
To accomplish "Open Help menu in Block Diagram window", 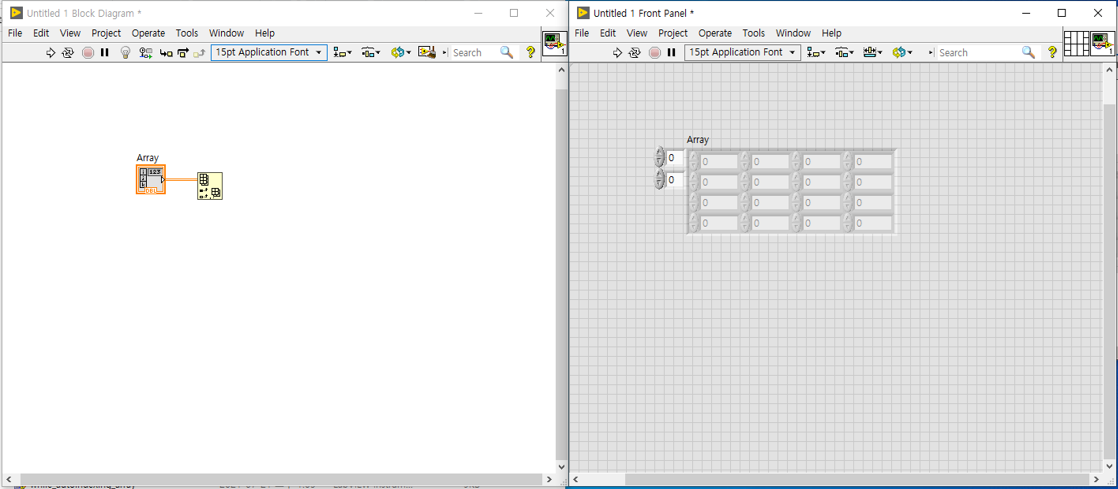I will click(265, 33).
